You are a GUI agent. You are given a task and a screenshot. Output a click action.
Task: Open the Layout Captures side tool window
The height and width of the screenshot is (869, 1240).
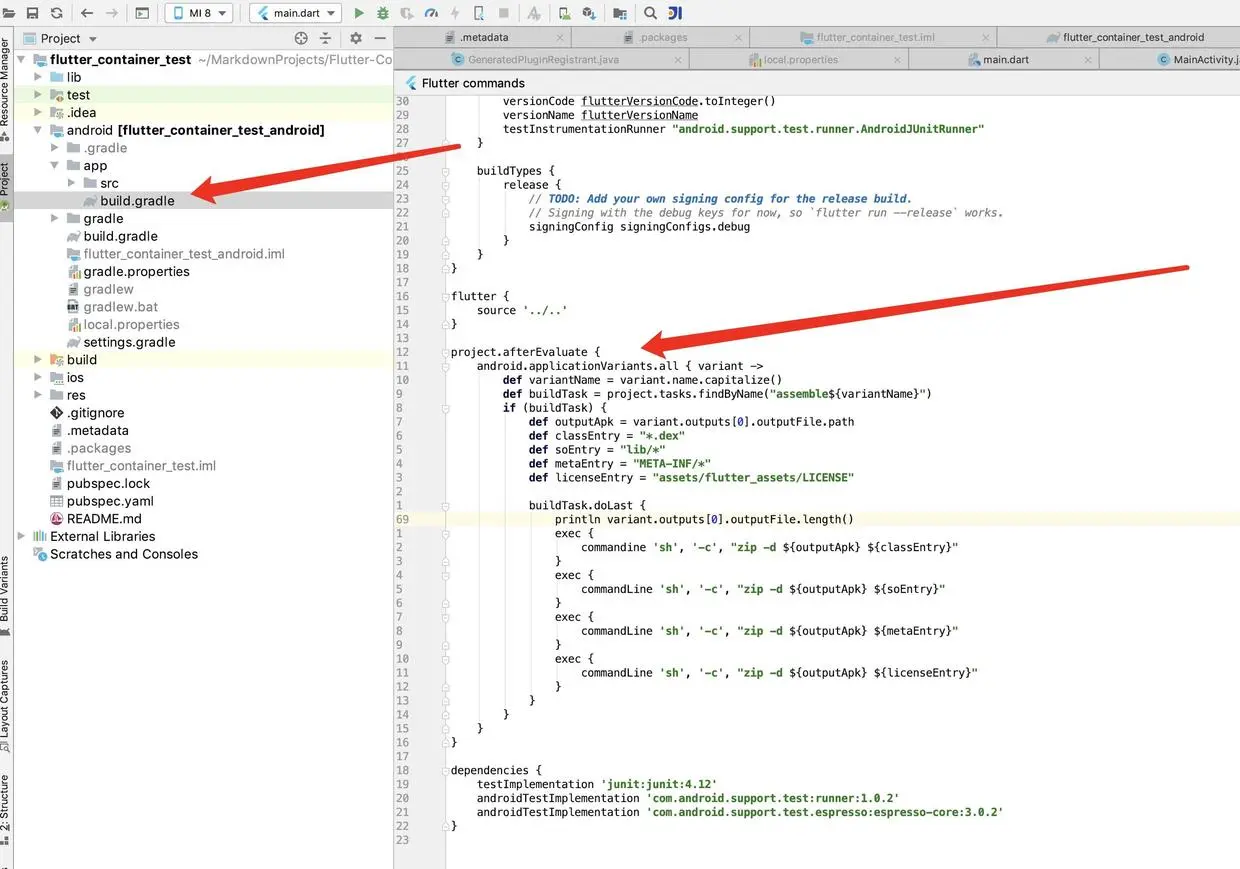tap(6, 705)
